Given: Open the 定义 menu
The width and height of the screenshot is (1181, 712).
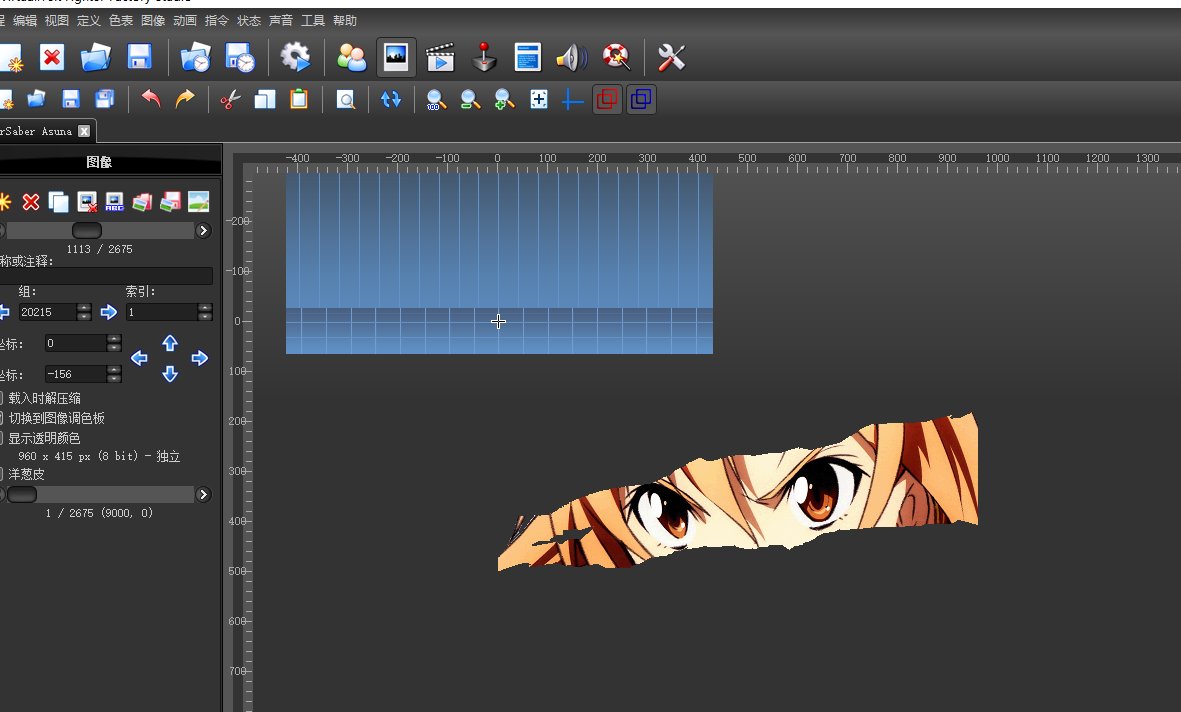Looking at the screenshot, I should pyautogui.click(x=88, y=20).
